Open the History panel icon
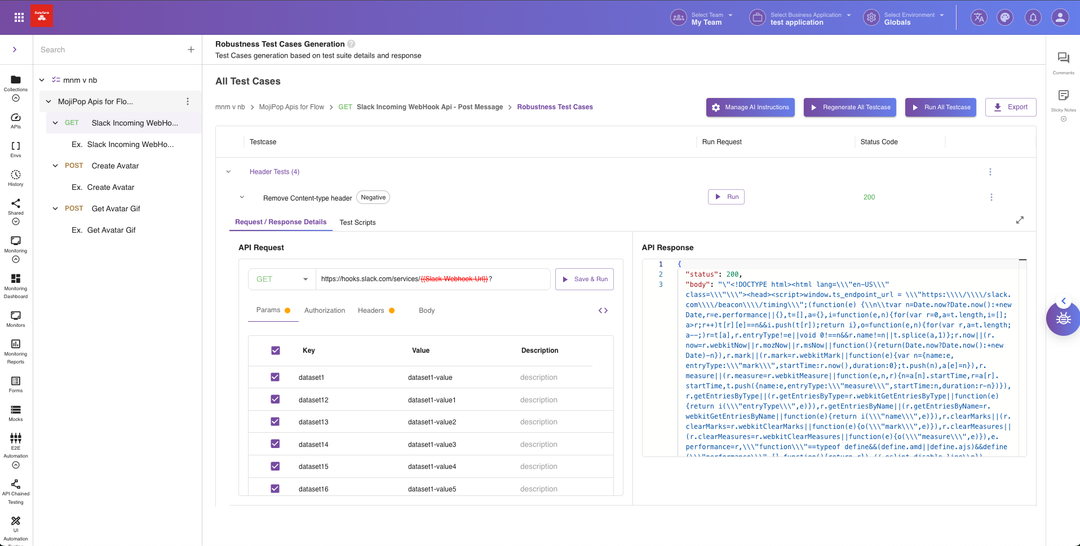The width and height of the screenshot is (1080, 546). [x=15, y=175]
